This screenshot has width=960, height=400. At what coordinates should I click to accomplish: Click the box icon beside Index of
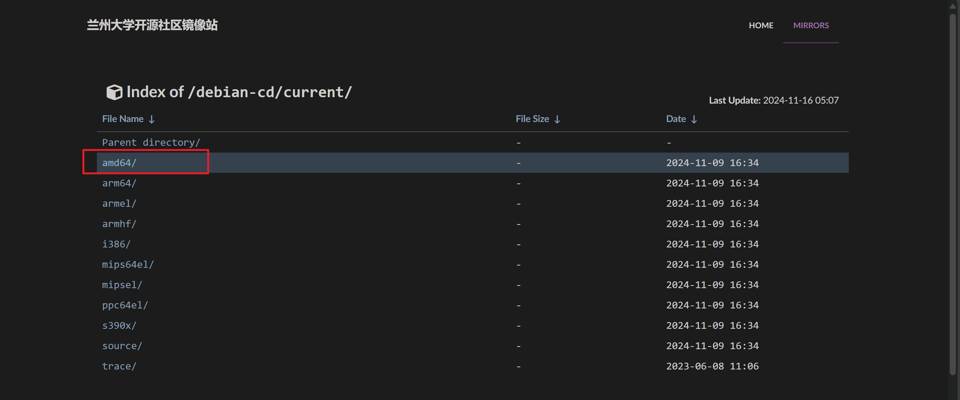tap(114, 92)
